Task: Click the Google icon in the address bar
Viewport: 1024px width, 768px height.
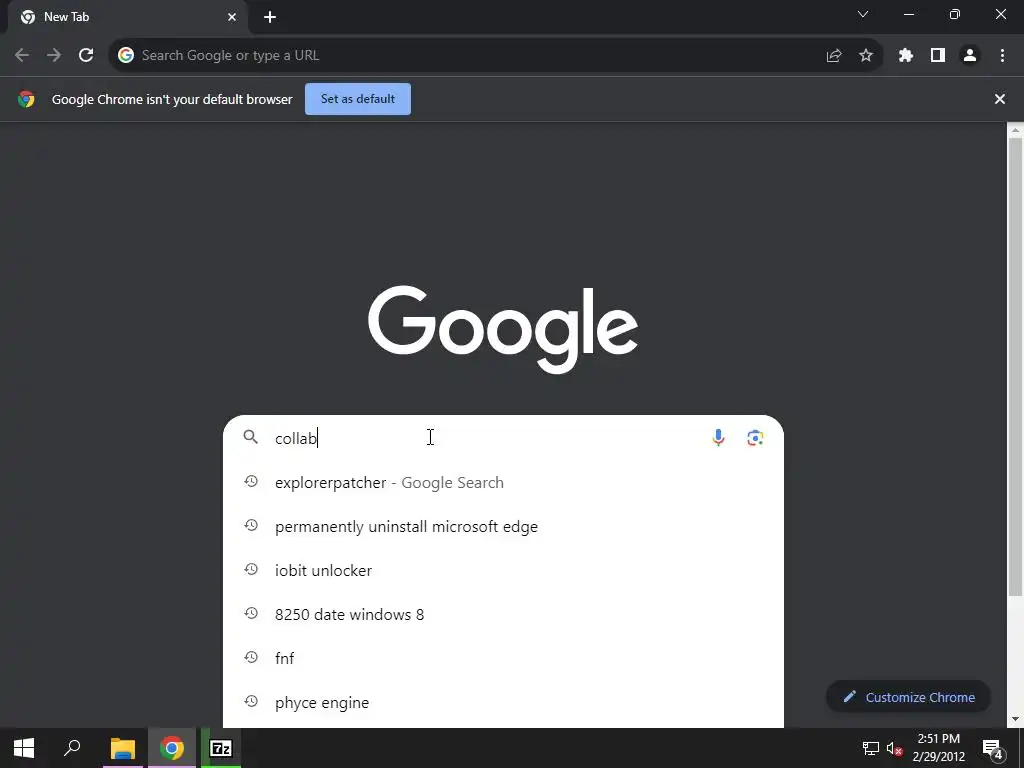Action: [125, 56]
